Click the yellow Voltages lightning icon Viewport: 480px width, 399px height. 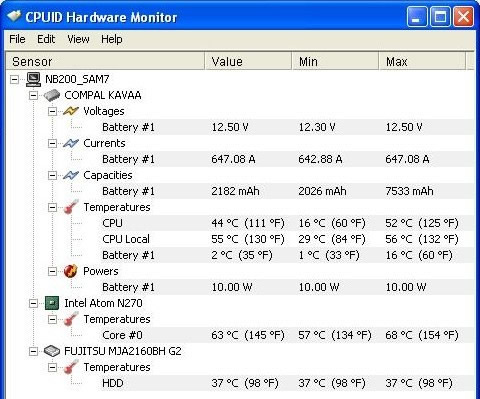pyautogui.click(x=71, y=111)
